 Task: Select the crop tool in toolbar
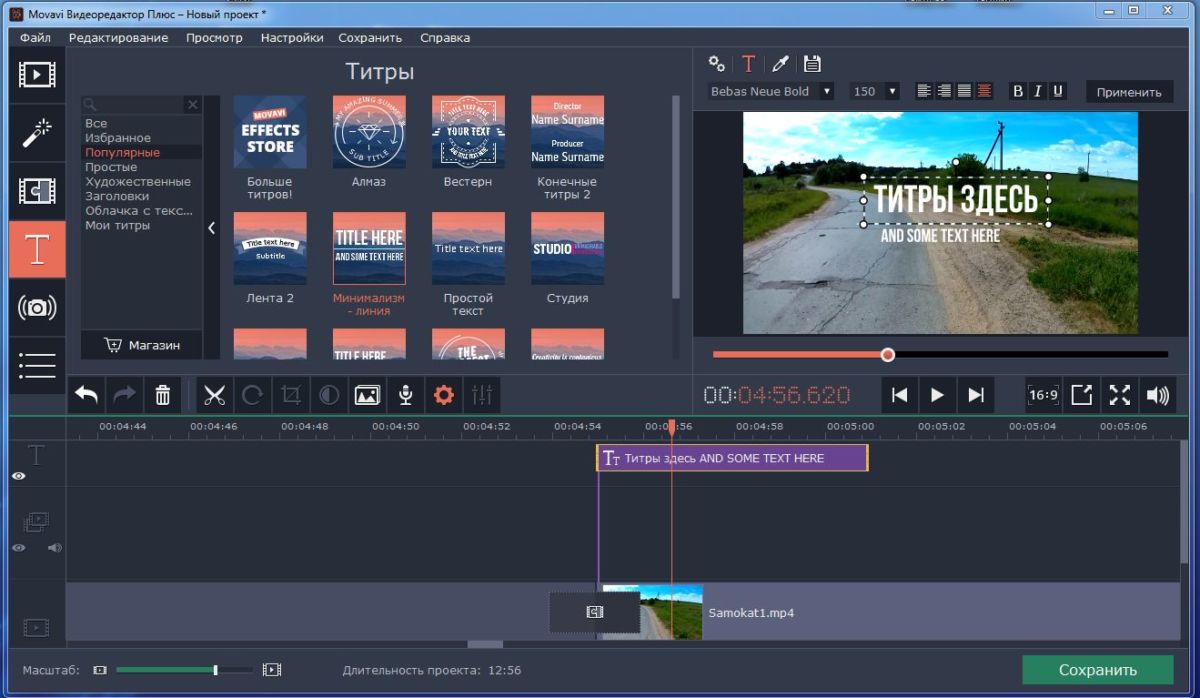coord(291,395)
